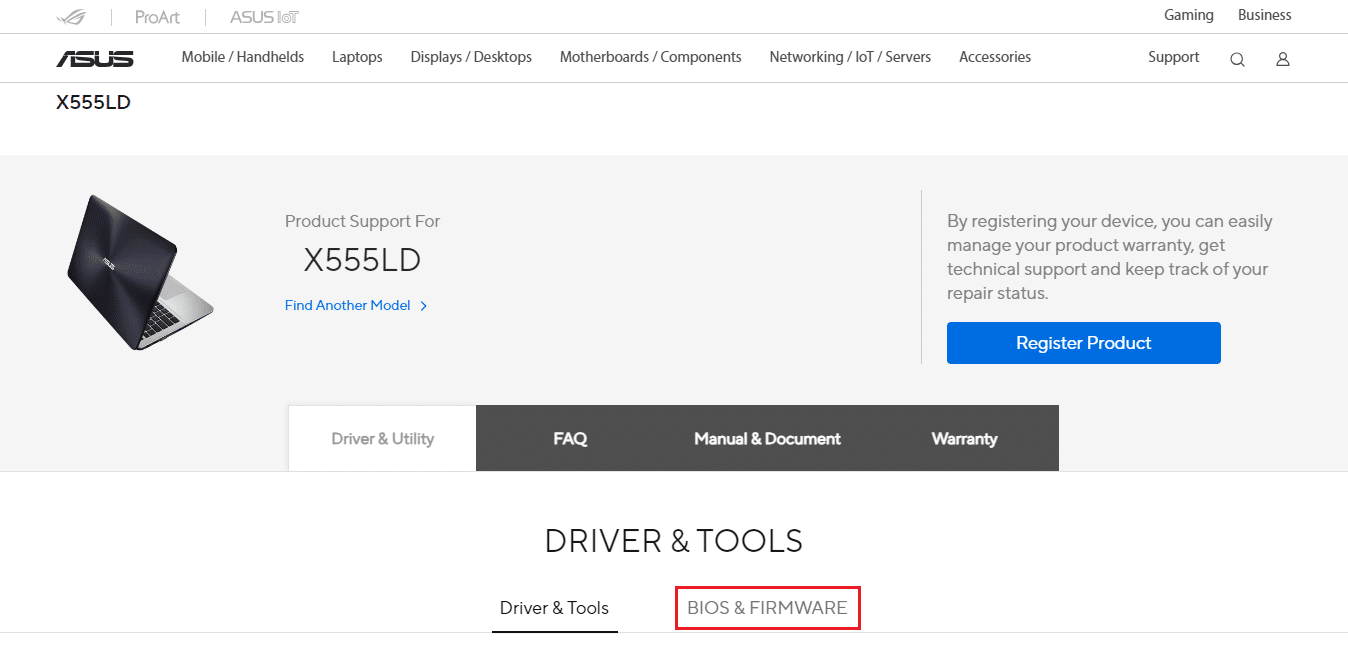Open the user account icon

click(1282, 59)
